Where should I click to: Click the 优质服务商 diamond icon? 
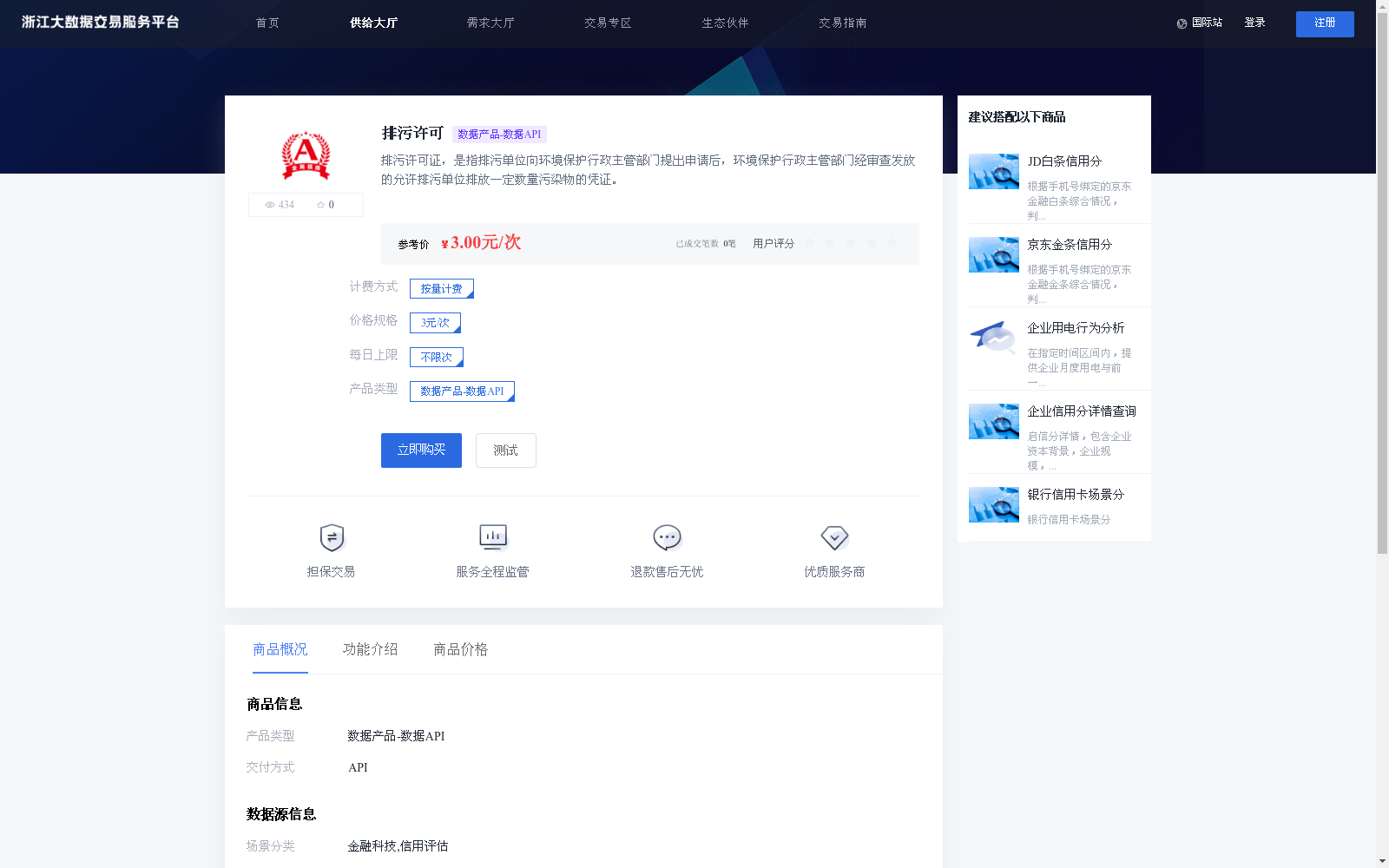pos(834,538)
